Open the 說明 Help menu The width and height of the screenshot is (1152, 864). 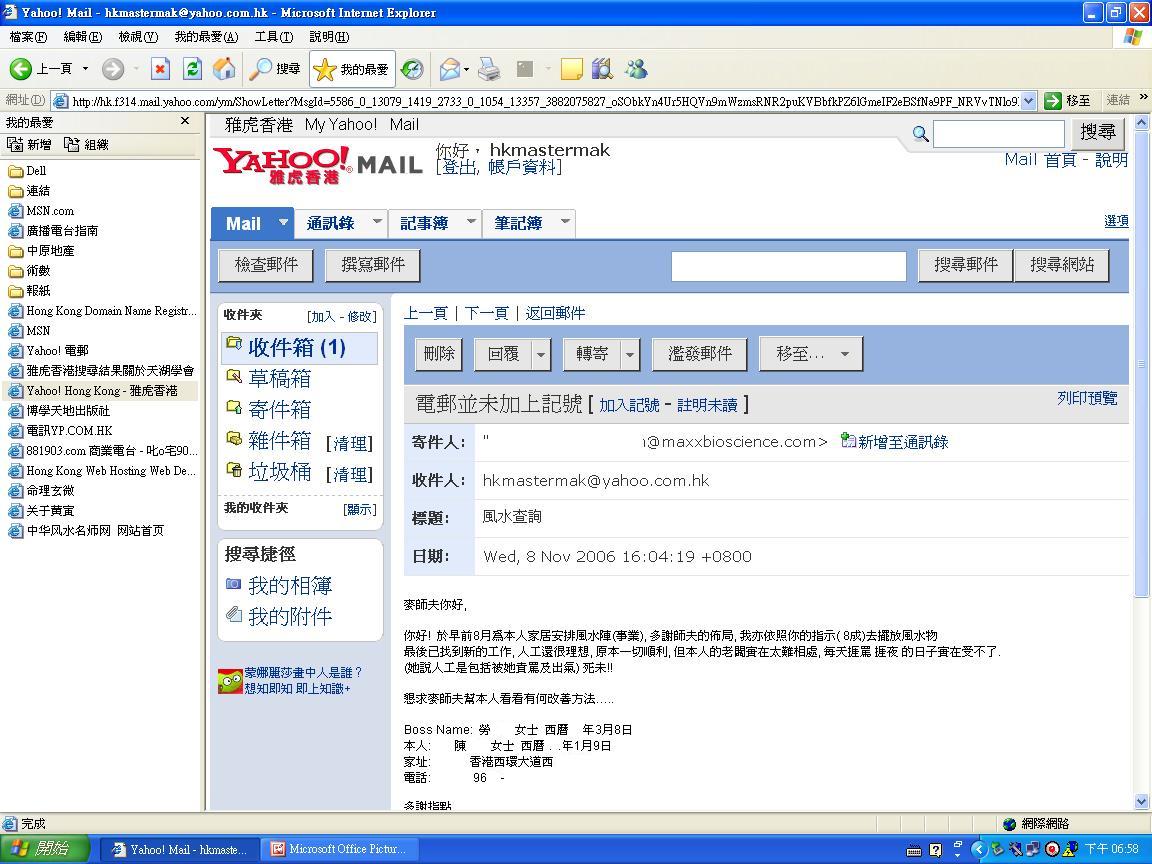(329, 37)
